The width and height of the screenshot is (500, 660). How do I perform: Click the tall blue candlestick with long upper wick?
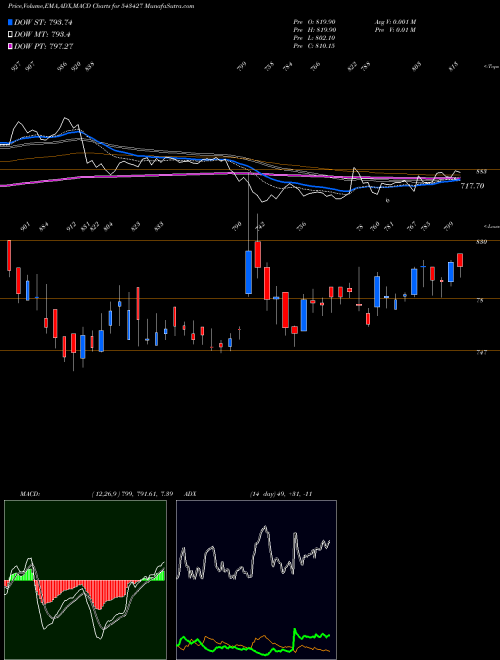click(x=249, y=272)
